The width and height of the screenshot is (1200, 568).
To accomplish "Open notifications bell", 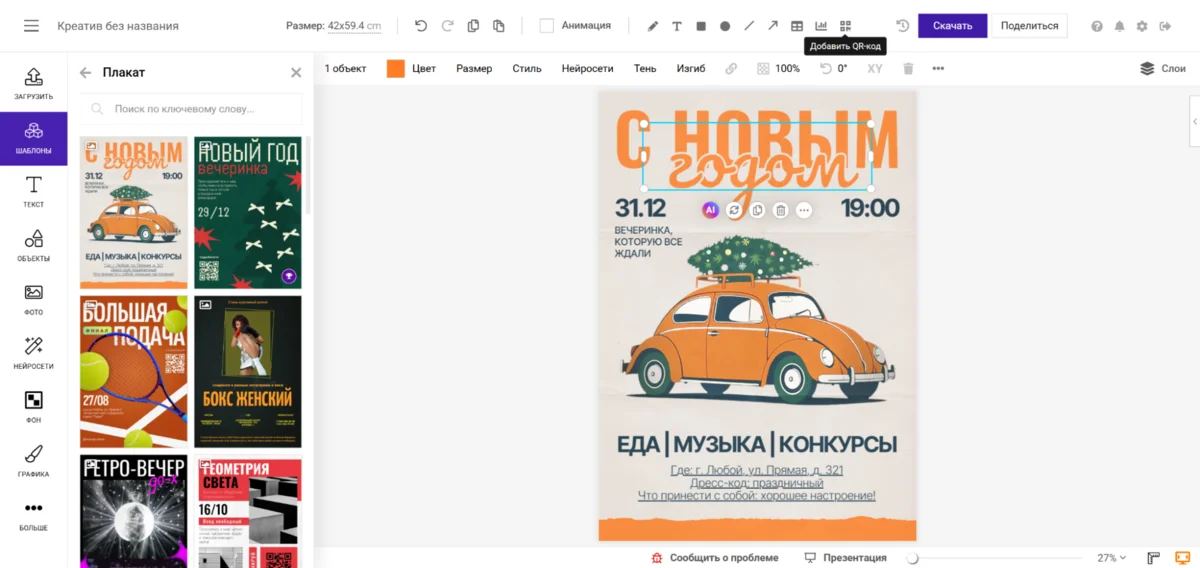I will pos(1119,26).
